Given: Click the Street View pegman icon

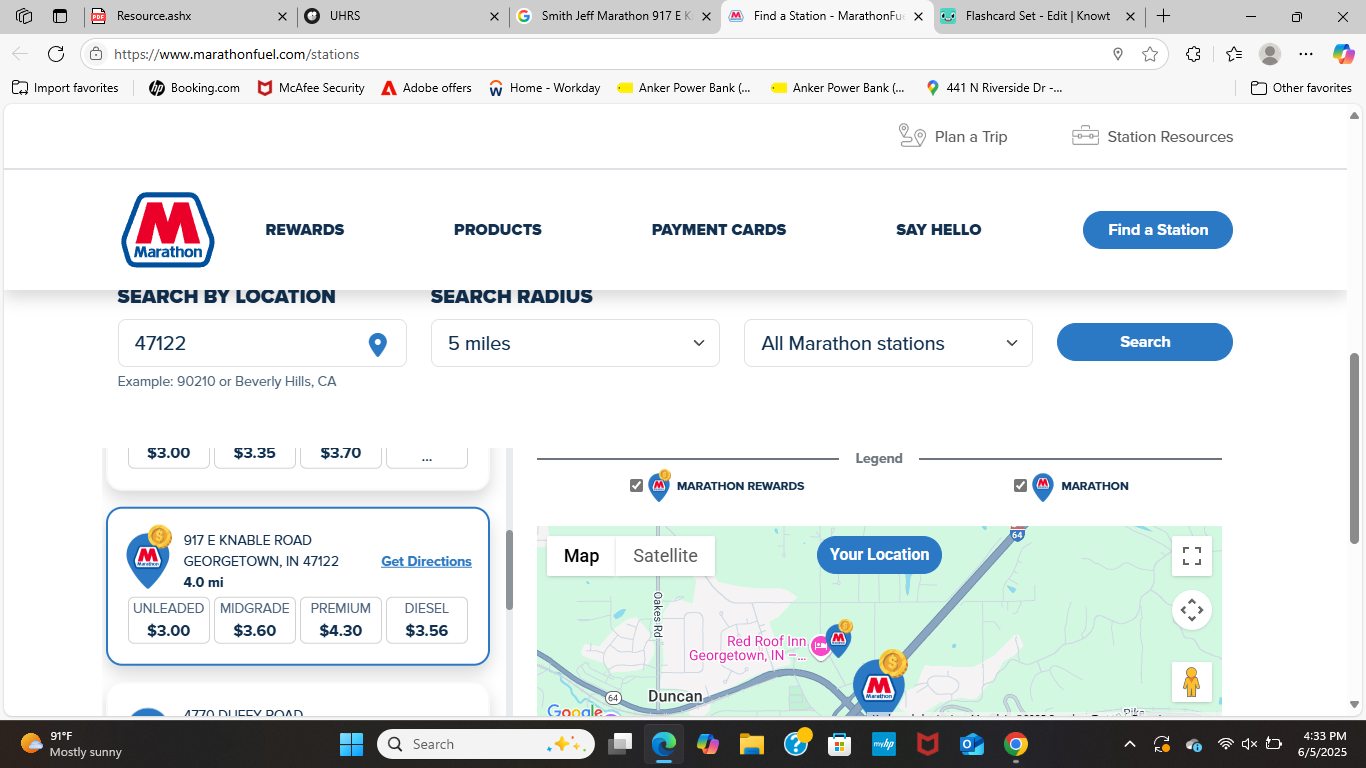Looking at the screenshot, I should 1192,682.
